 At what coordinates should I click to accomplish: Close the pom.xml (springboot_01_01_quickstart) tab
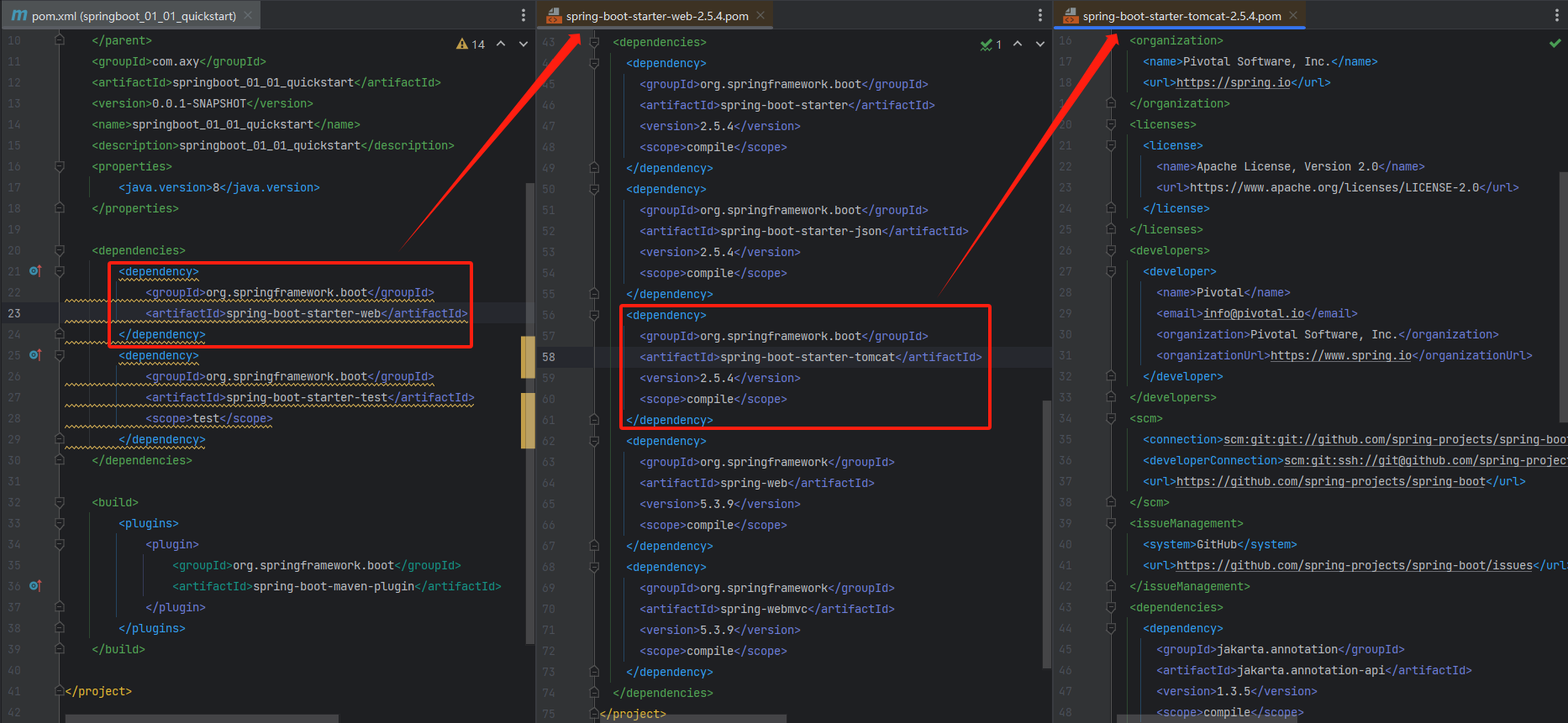click(248, 15)
